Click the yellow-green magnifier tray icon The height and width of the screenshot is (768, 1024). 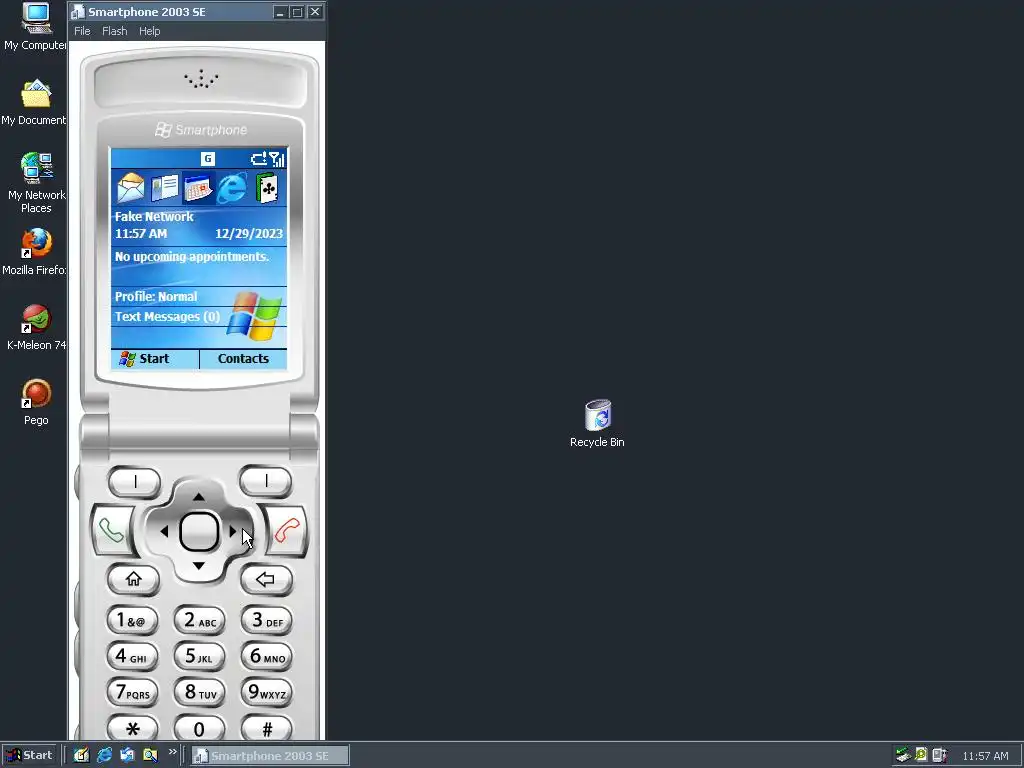921,755
